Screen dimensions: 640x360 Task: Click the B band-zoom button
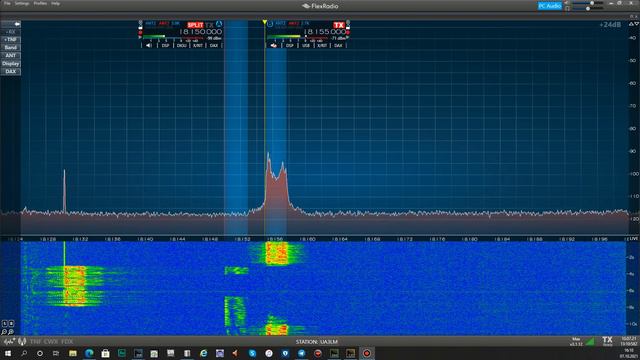[x=11, y=324]
